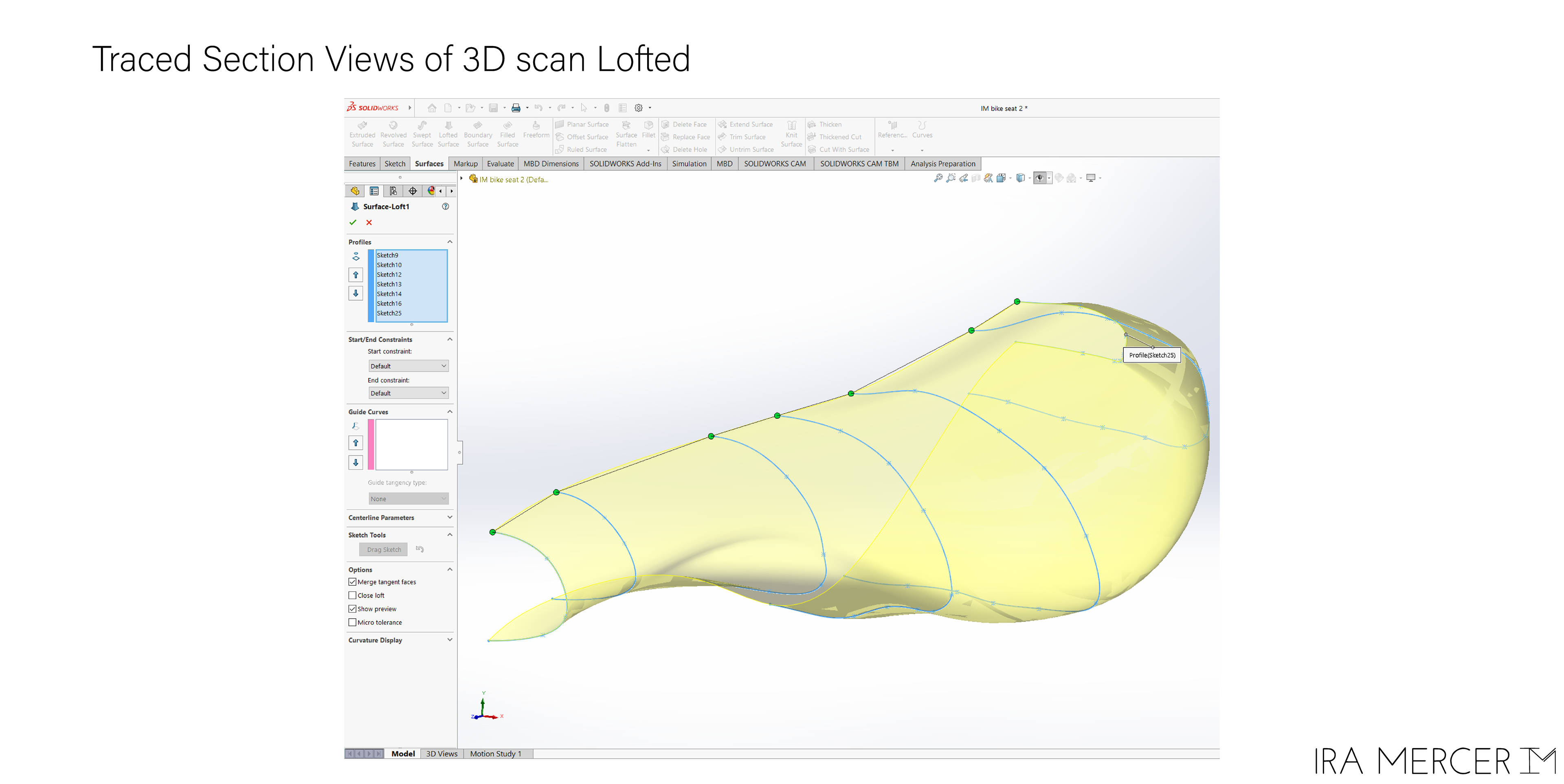
Task: Click the print icon in top toolbar
Action: pos(516,108)
